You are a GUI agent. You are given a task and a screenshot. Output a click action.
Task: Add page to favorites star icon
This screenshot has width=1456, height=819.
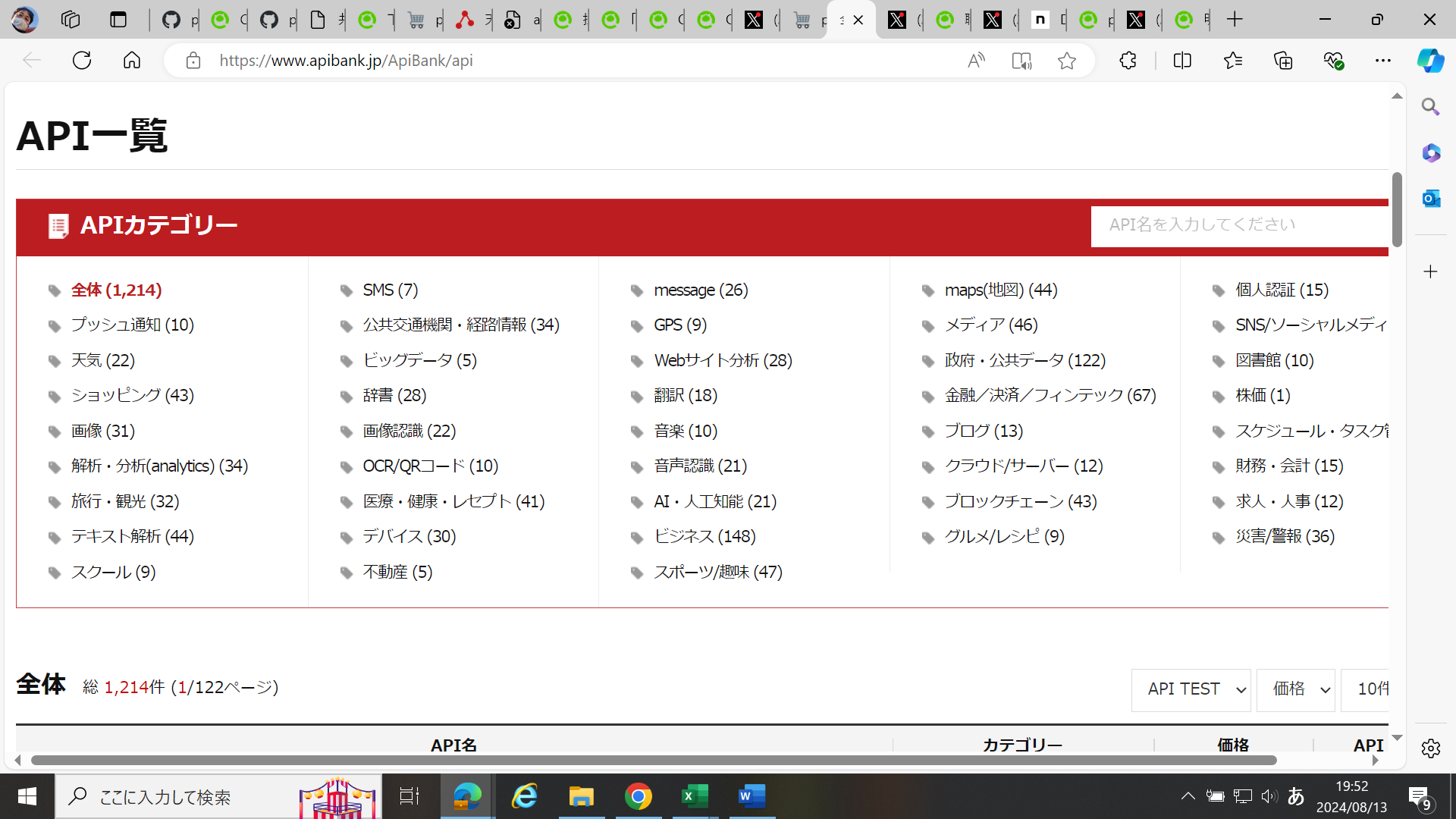point(1067,61)
